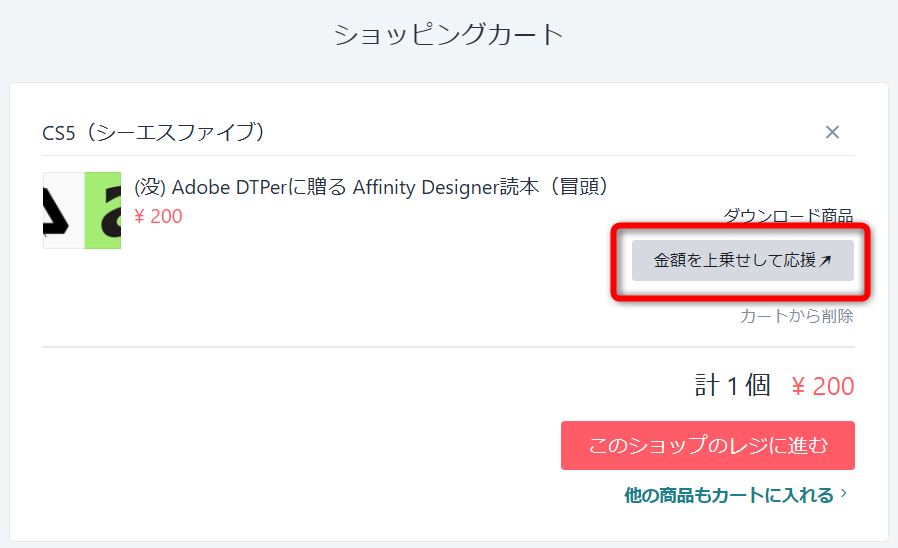Select the CS5（シーエスファイブ）shop name

tap(153, 132)
